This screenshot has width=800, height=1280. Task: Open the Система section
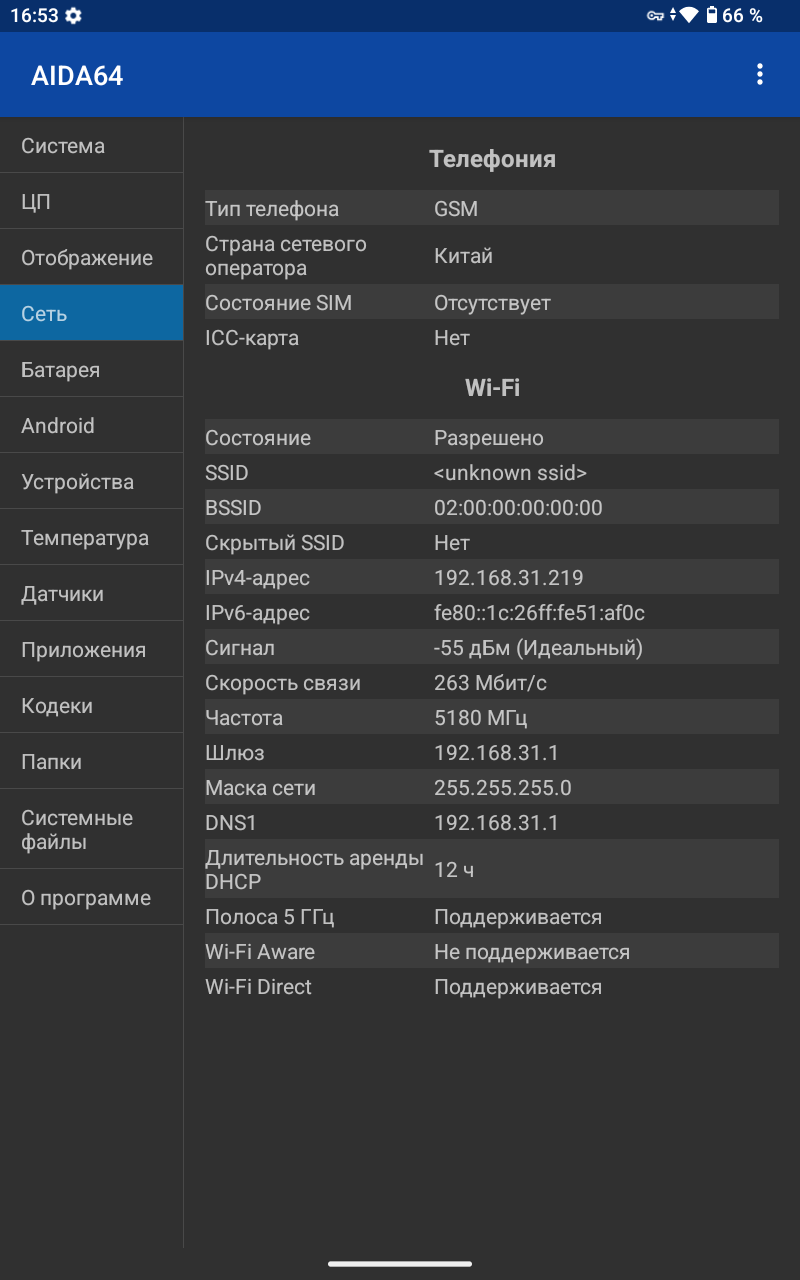tap(91, 146)
